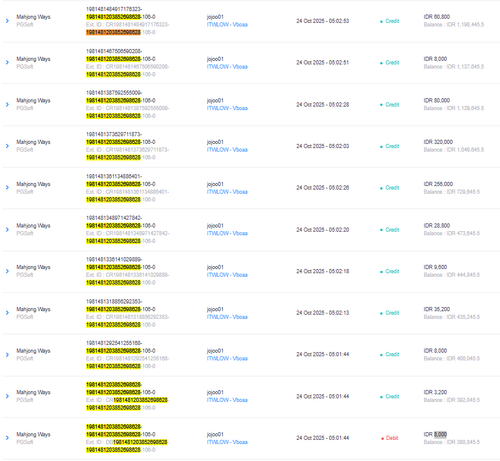Expand the IDR 3,200 credit row

(7, 396)
